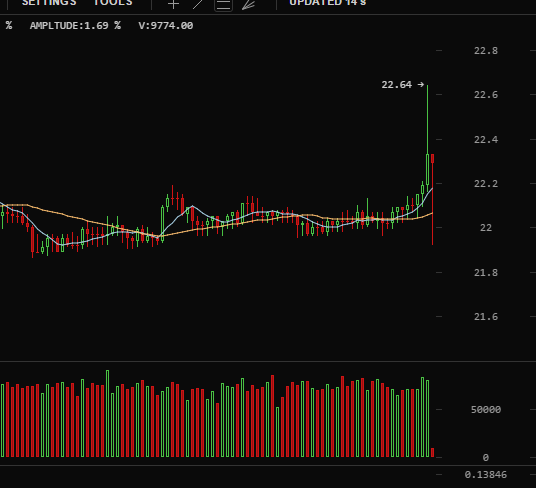Click the 50000 volume axis label
The height and width of the screenshot is (488, 536).
click(x=486, y=410)
